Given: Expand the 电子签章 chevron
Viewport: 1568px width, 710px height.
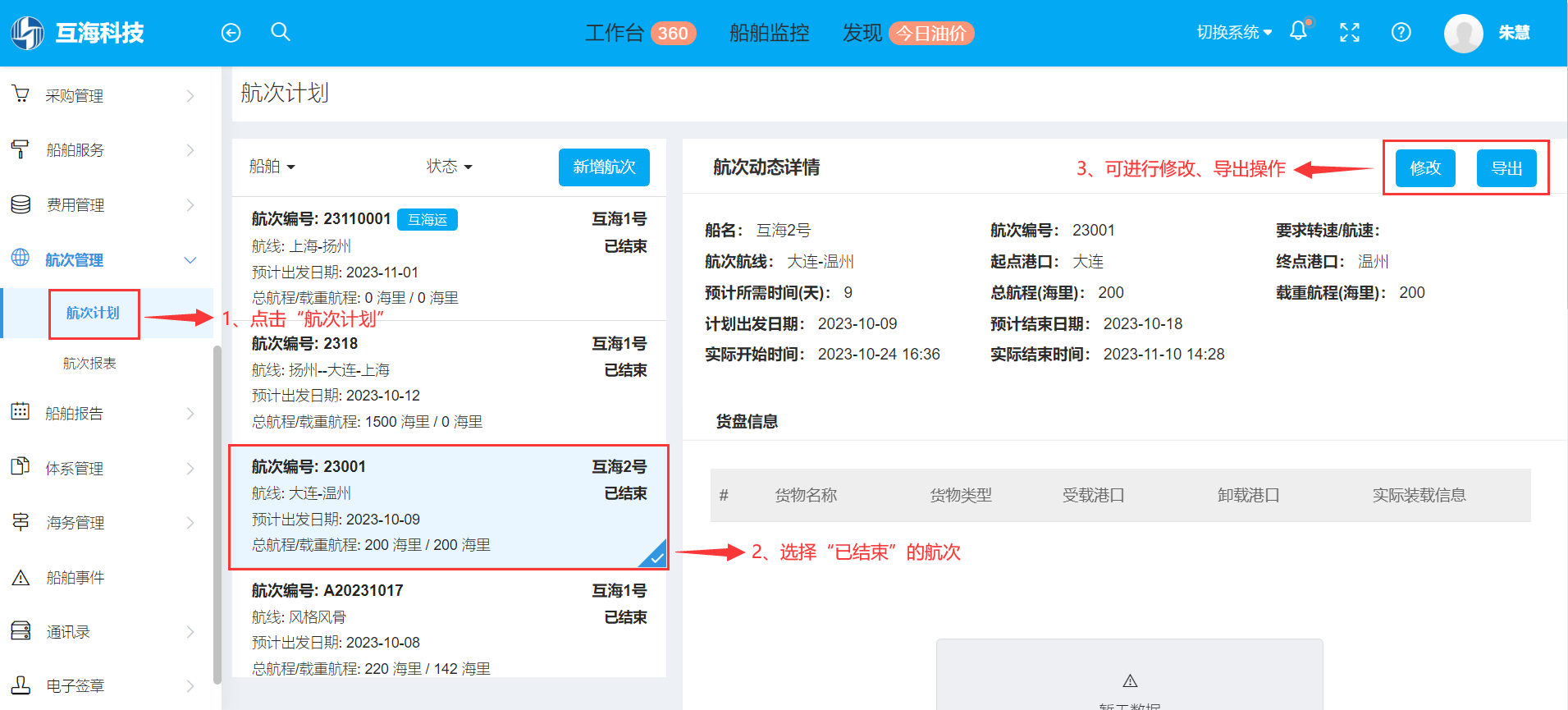Looking at the screenshot, I should point(190,686).
